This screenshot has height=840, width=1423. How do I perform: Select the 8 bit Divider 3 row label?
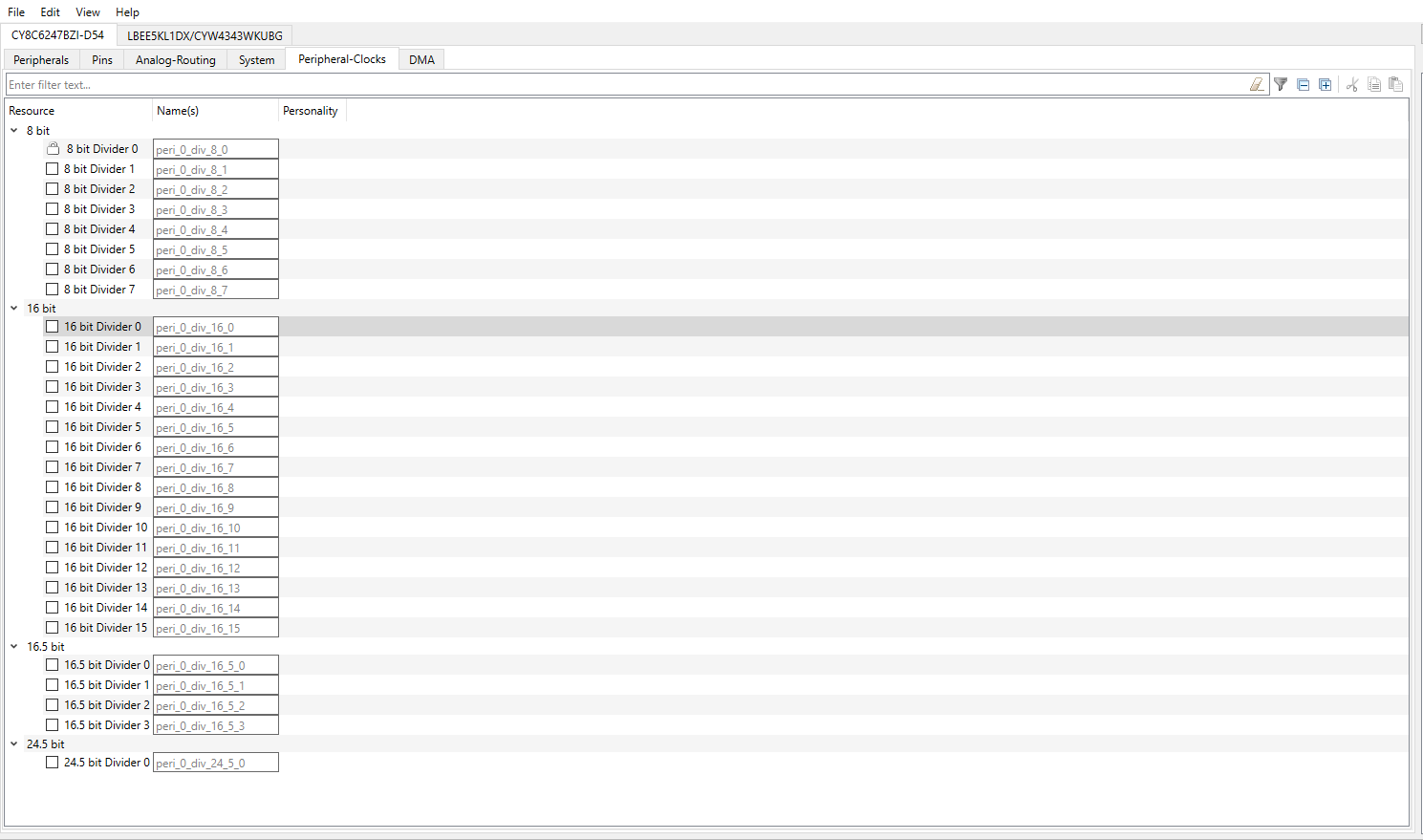(x=99, y=208)
